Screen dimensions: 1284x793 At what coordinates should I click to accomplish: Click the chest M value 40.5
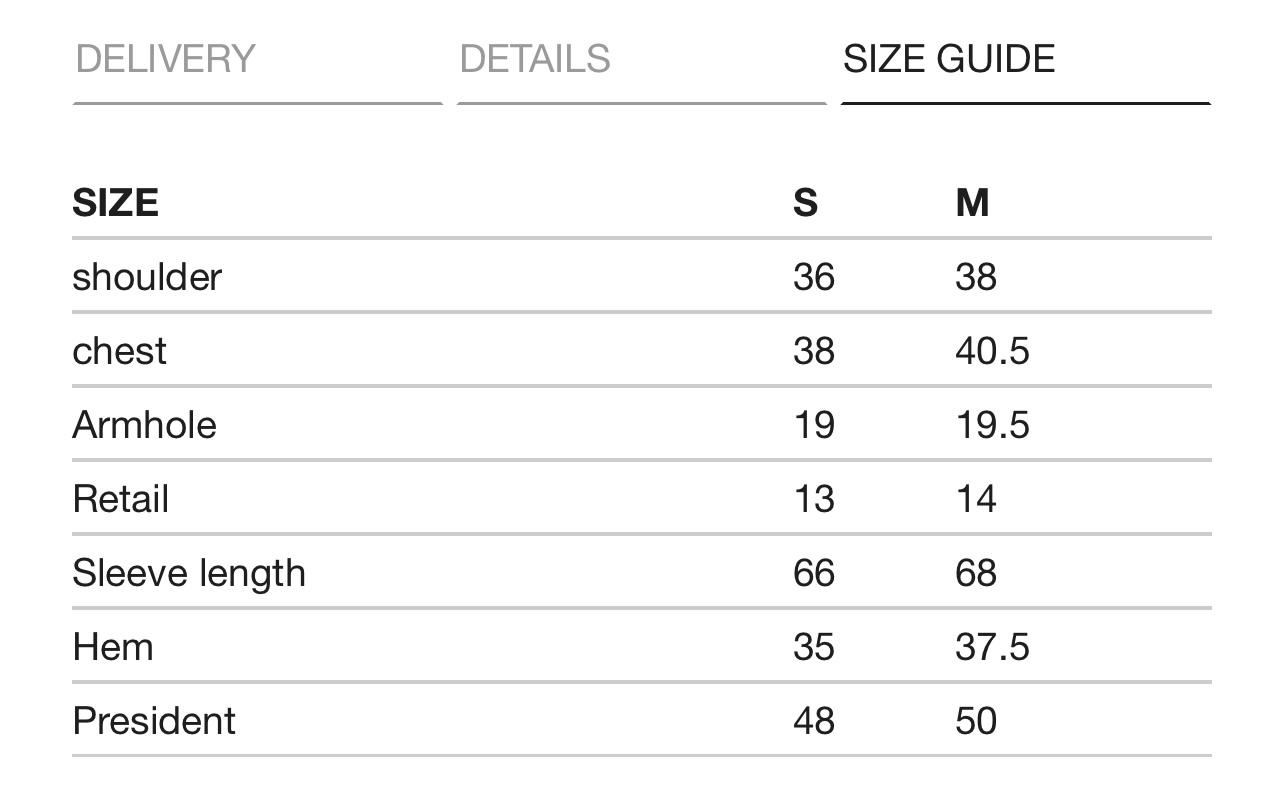click(992, 351)
